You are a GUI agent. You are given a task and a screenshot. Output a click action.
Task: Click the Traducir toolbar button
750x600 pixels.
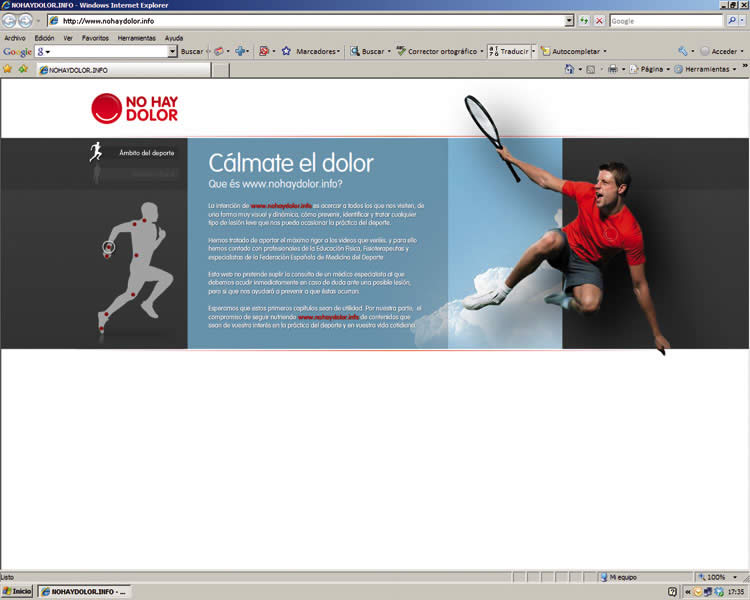point(509,51)
